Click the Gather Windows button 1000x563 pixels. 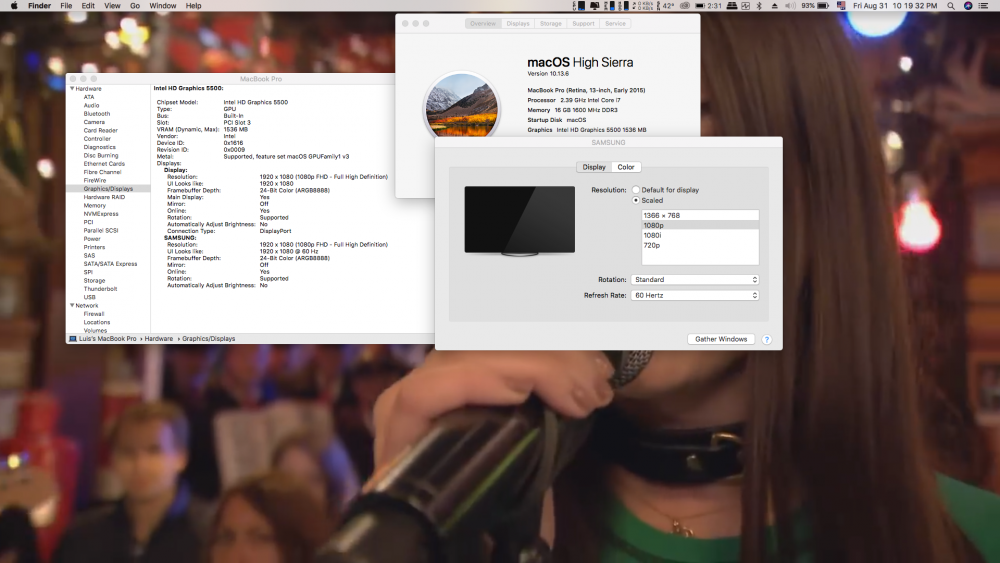click(721, 339)
